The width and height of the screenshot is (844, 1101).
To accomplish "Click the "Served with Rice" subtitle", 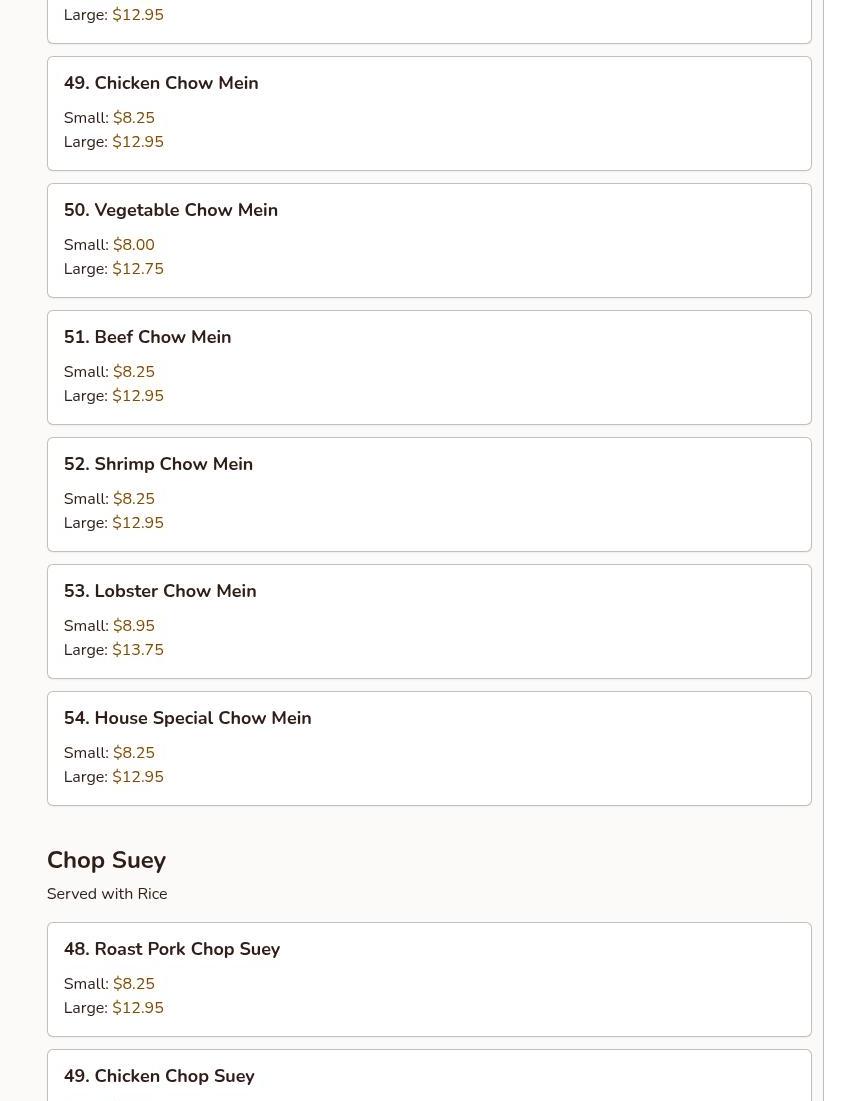I will [107, 894].
